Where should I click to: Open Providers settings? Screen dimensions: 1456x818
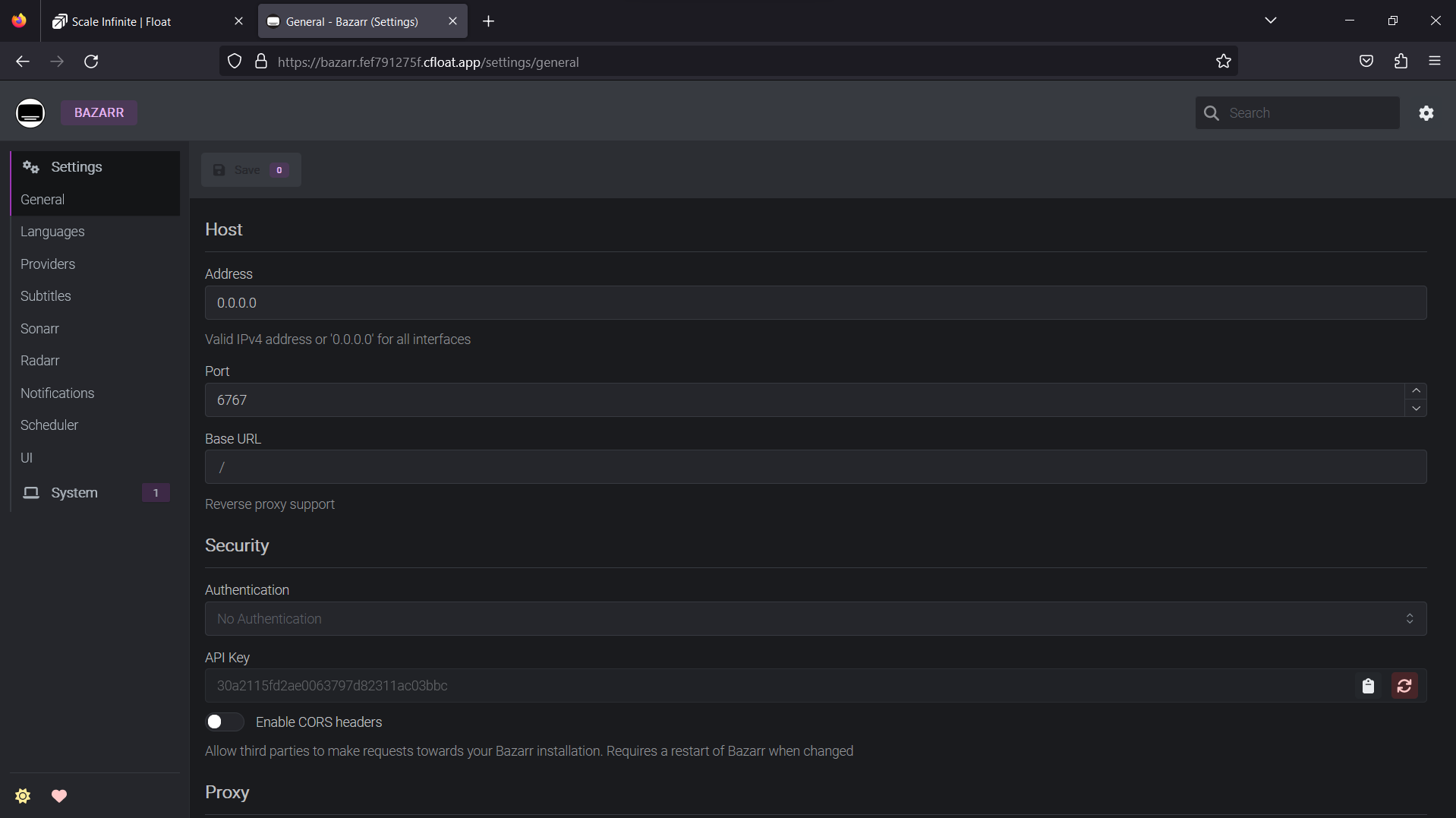96,264
